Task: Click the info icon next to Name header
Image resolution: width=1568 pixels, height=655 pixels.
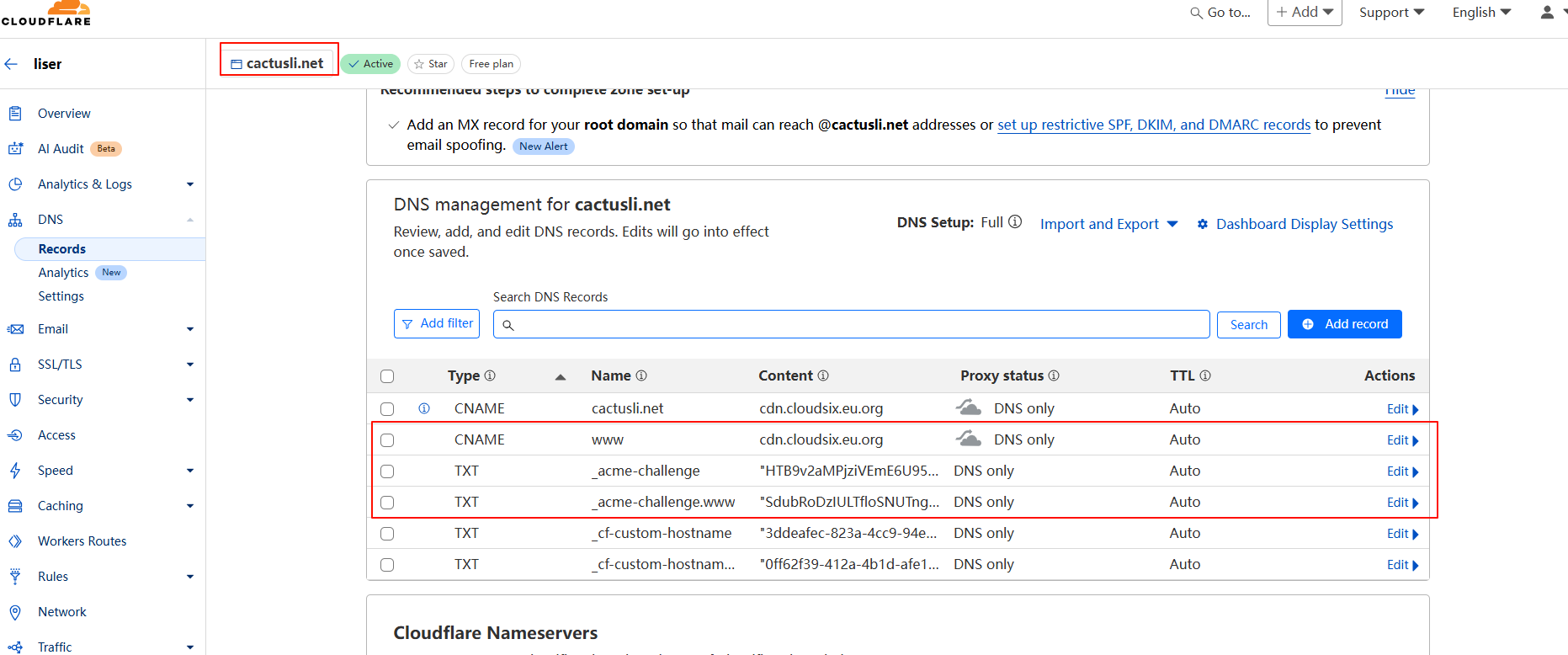Action: [x=641, y=375]
